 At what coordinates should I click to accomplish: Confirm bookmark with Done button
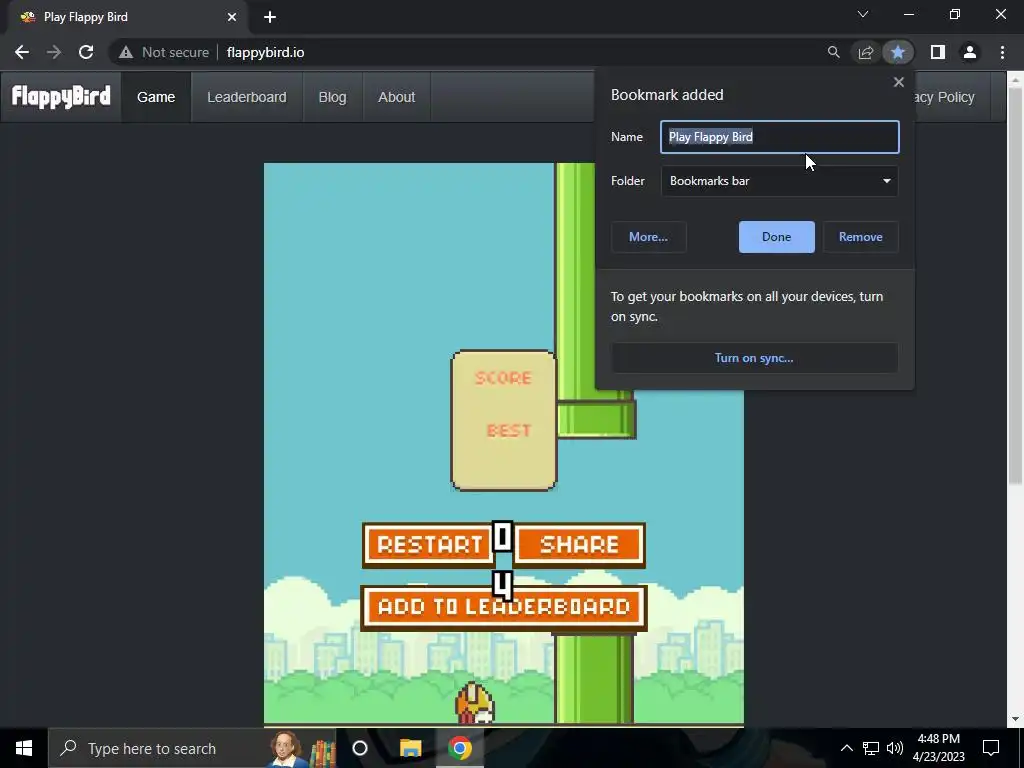(776, 237)
